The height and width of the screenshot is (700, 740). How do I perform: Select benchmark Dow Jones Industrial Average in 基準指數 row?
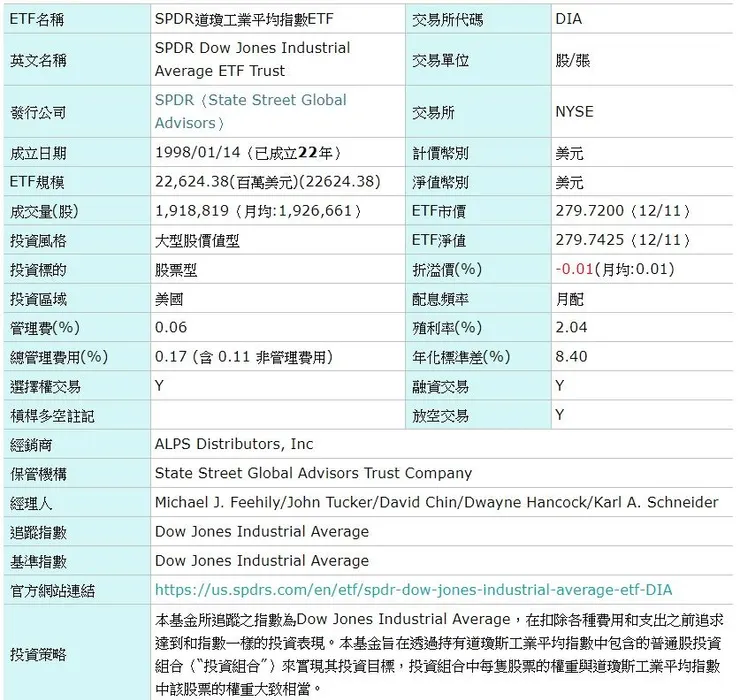tap(261, 561)
